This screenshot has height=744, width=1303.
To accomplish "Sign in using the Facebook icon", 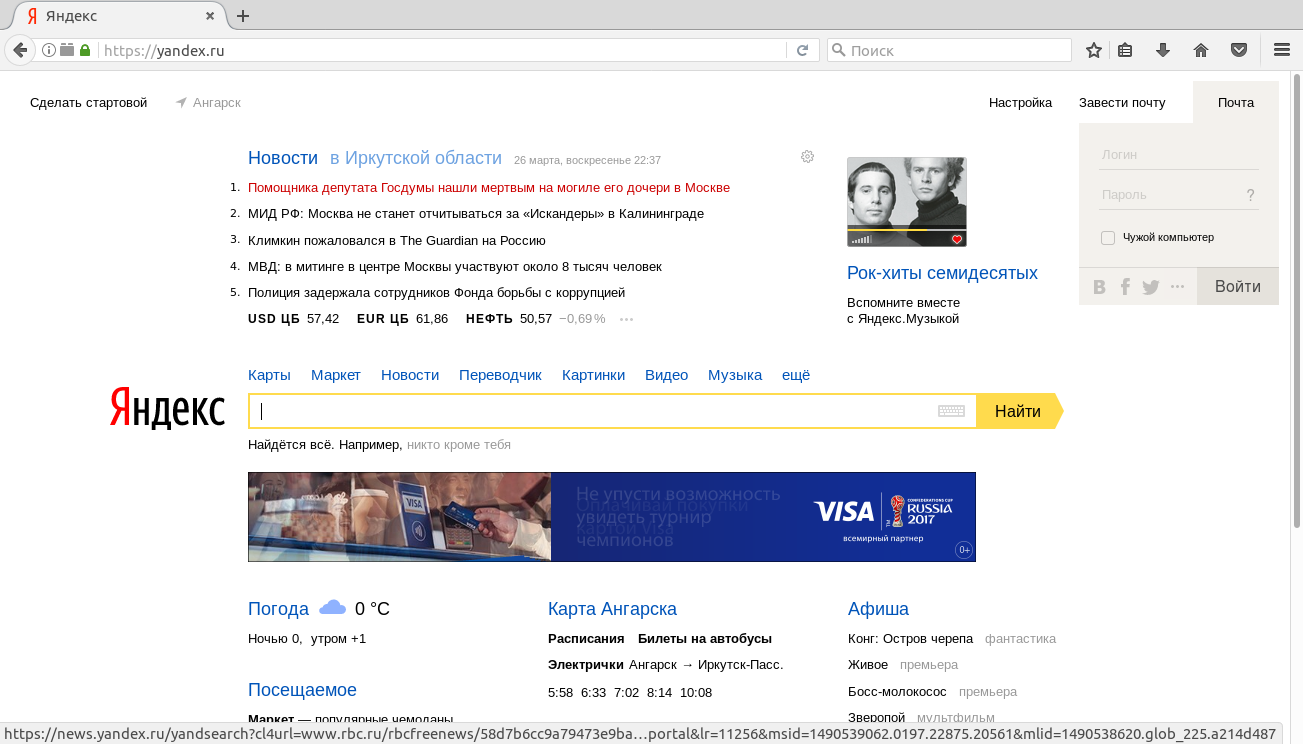I will tap(1125, 287).
